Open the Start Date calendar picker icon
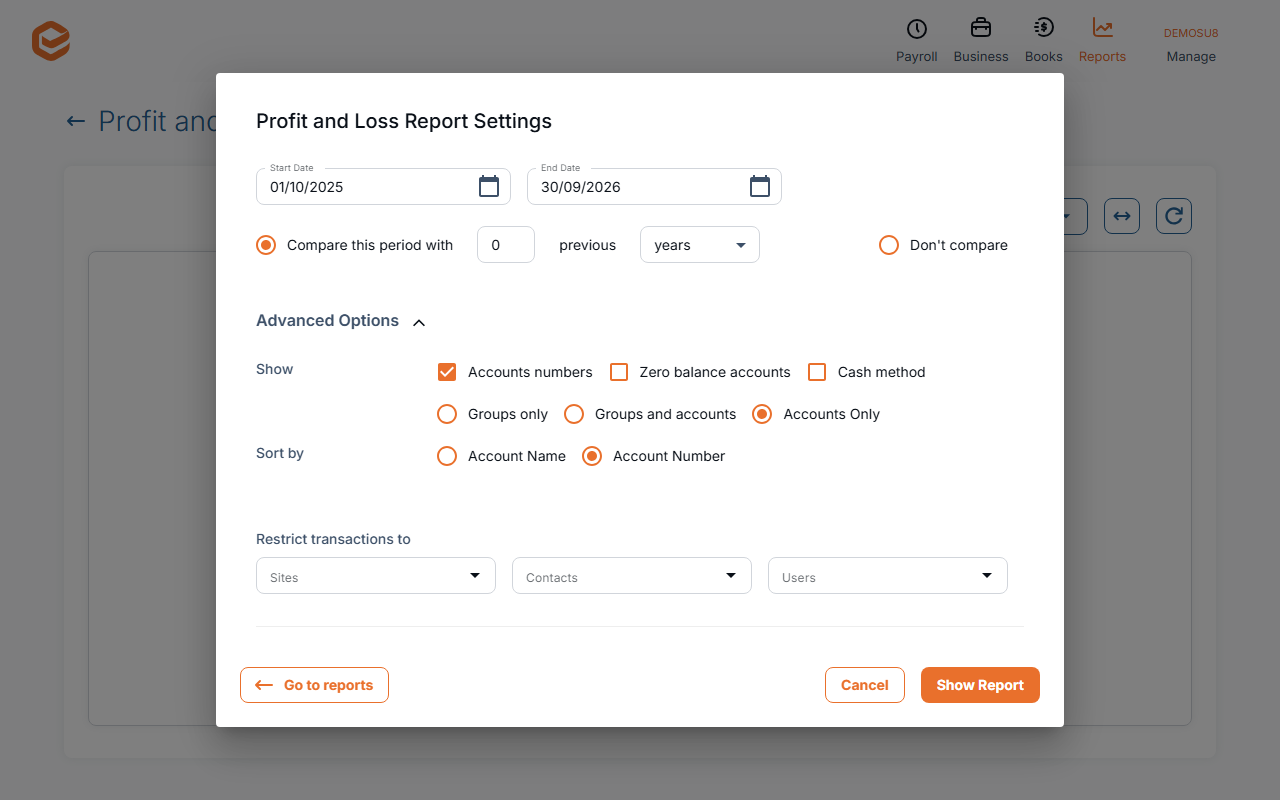 489,186
